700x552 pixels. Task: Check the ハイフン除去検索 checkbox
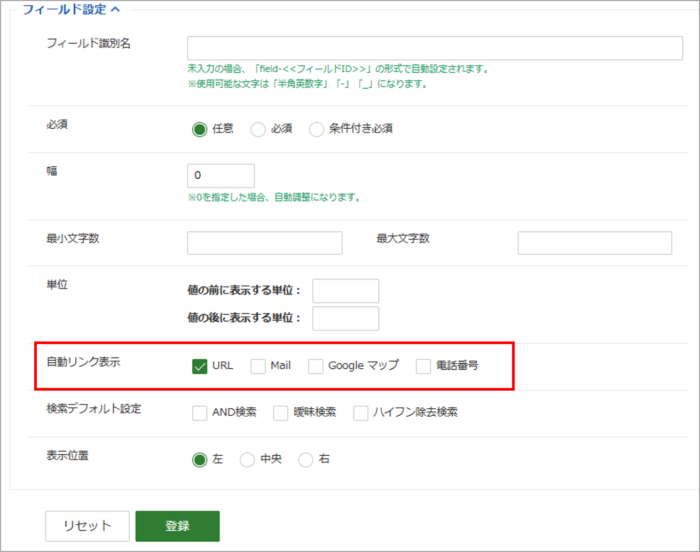click(361, 413)
